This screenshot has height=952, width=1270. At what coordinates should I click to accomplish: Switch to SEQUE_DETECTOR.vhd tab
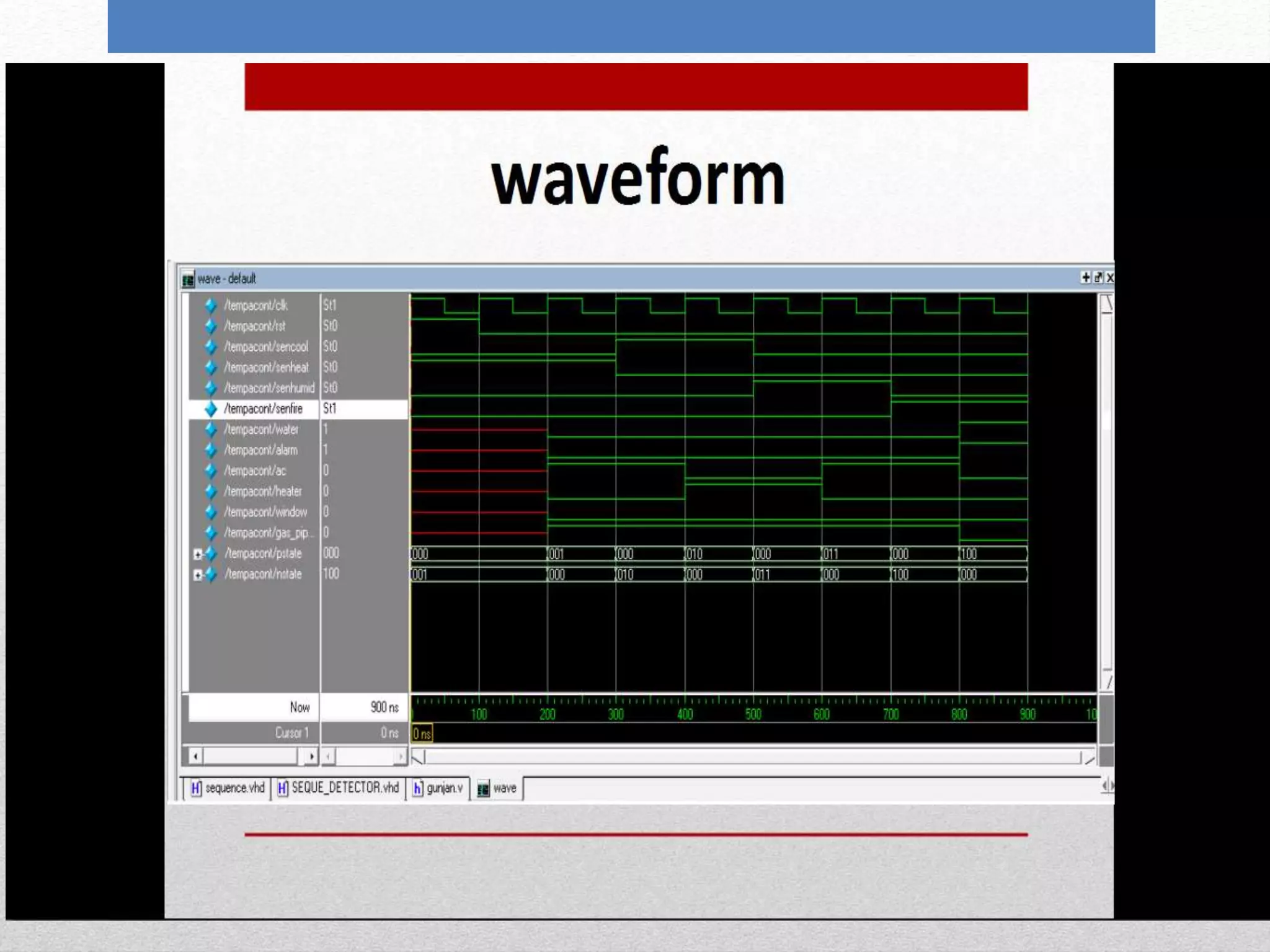[338, 788]
